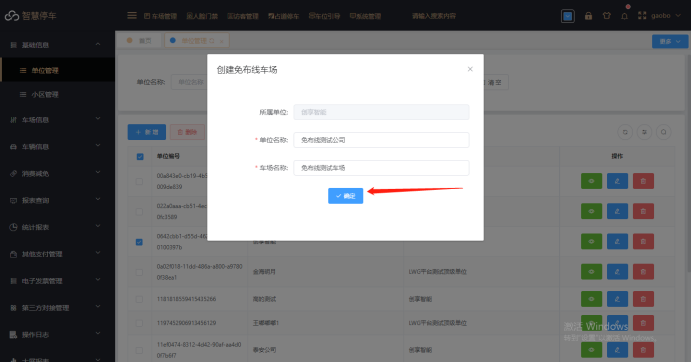The width and height of the screenshot is (692, 363).
Task: Delete the 1181818559415435266 row trash button
Action: tap(643, 299)
